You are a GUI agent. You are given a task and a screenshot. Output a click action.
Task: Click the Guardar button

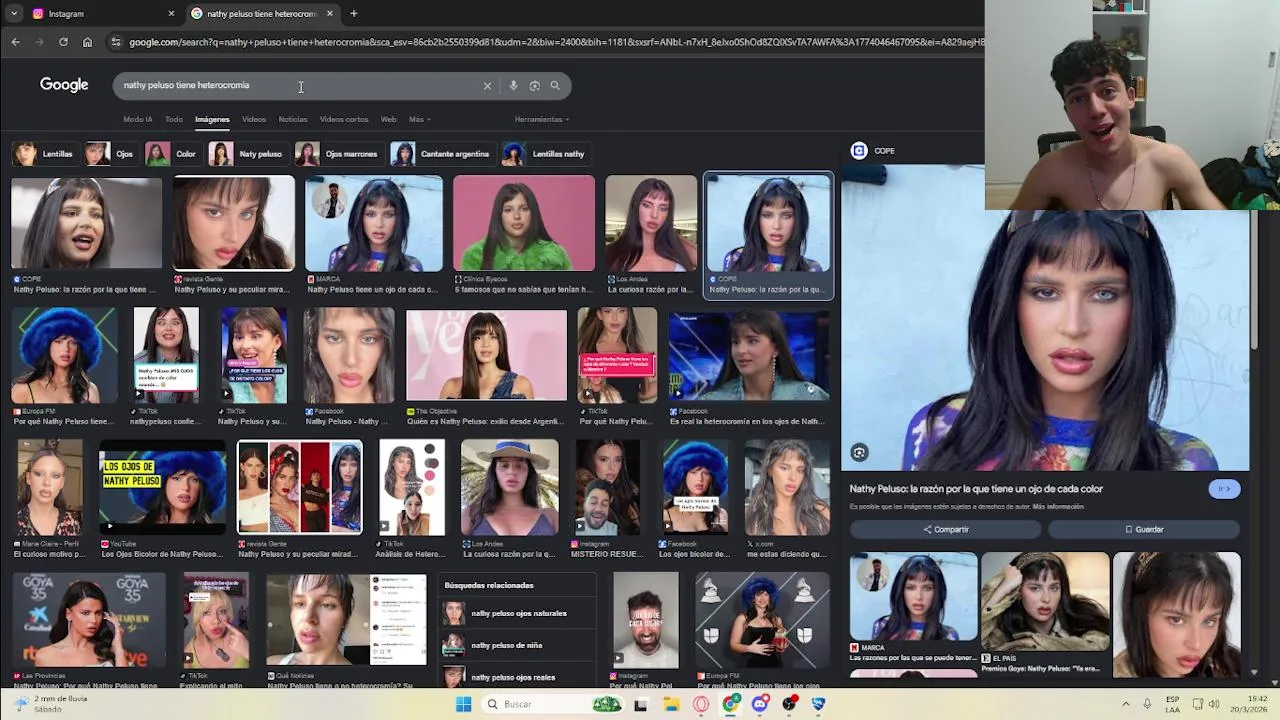[x=1144, y=530]
